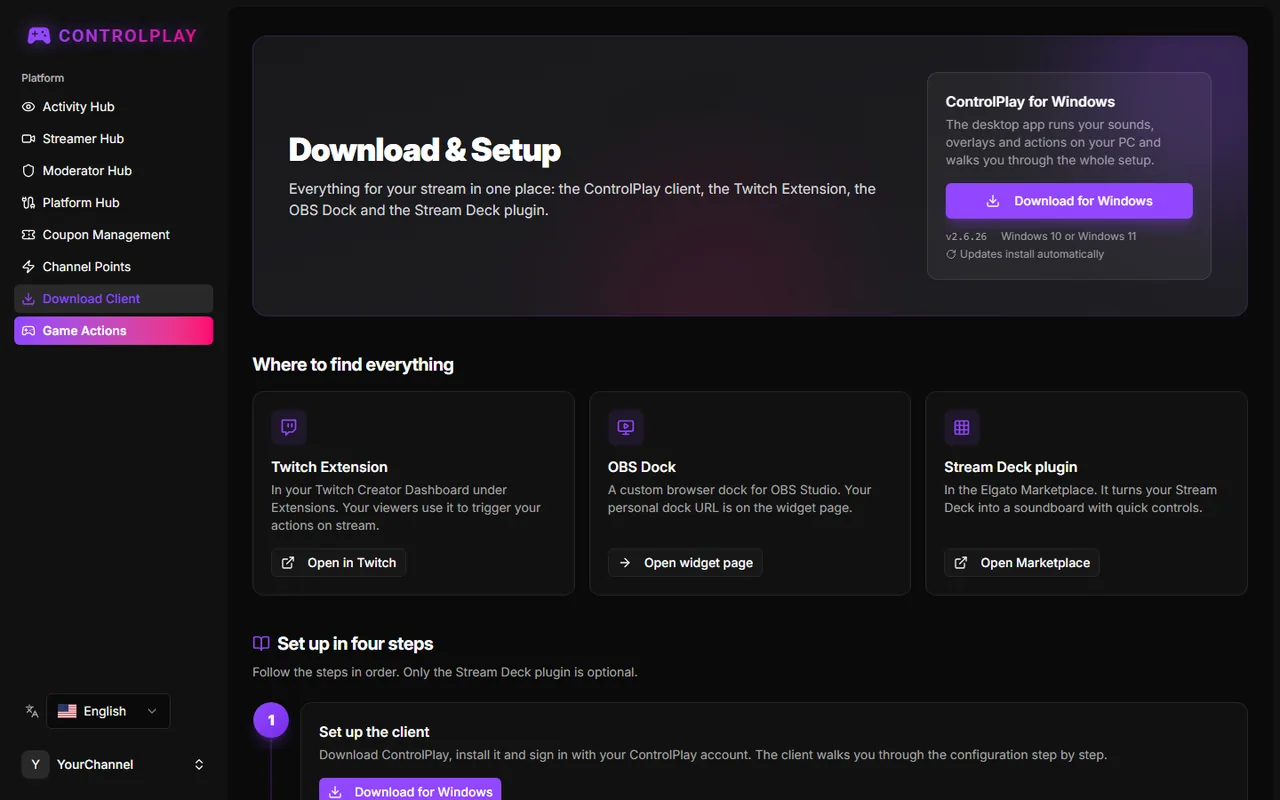This screenshot has width=1280, height=800.
Task: Navigate to Channel Points
Action: (113, 267)
